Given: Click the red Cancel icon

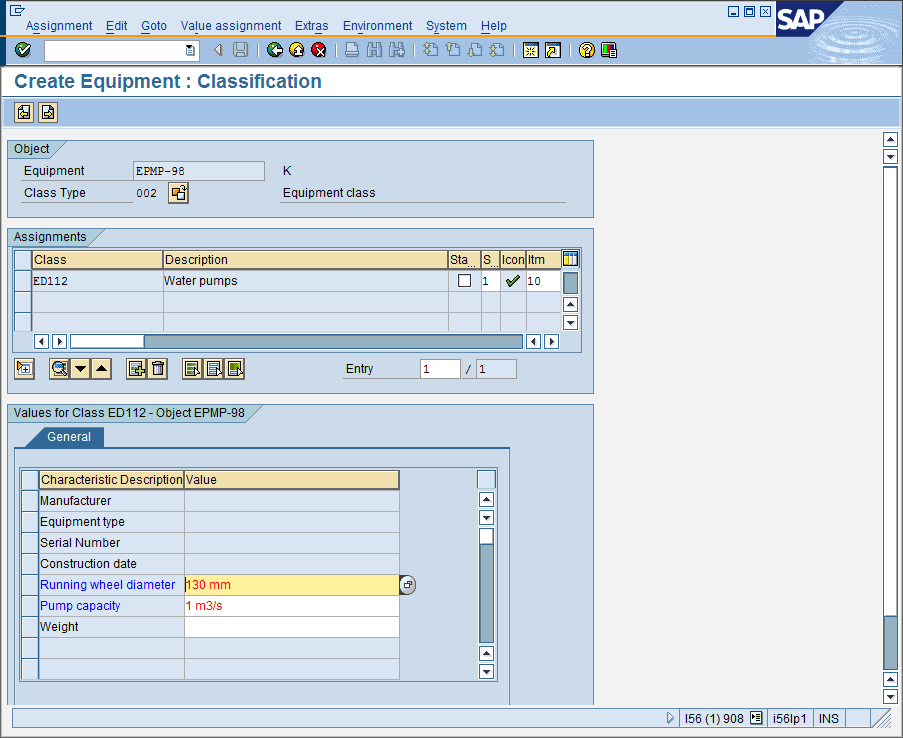Looking at the screenshot, I should pos(318,50).
